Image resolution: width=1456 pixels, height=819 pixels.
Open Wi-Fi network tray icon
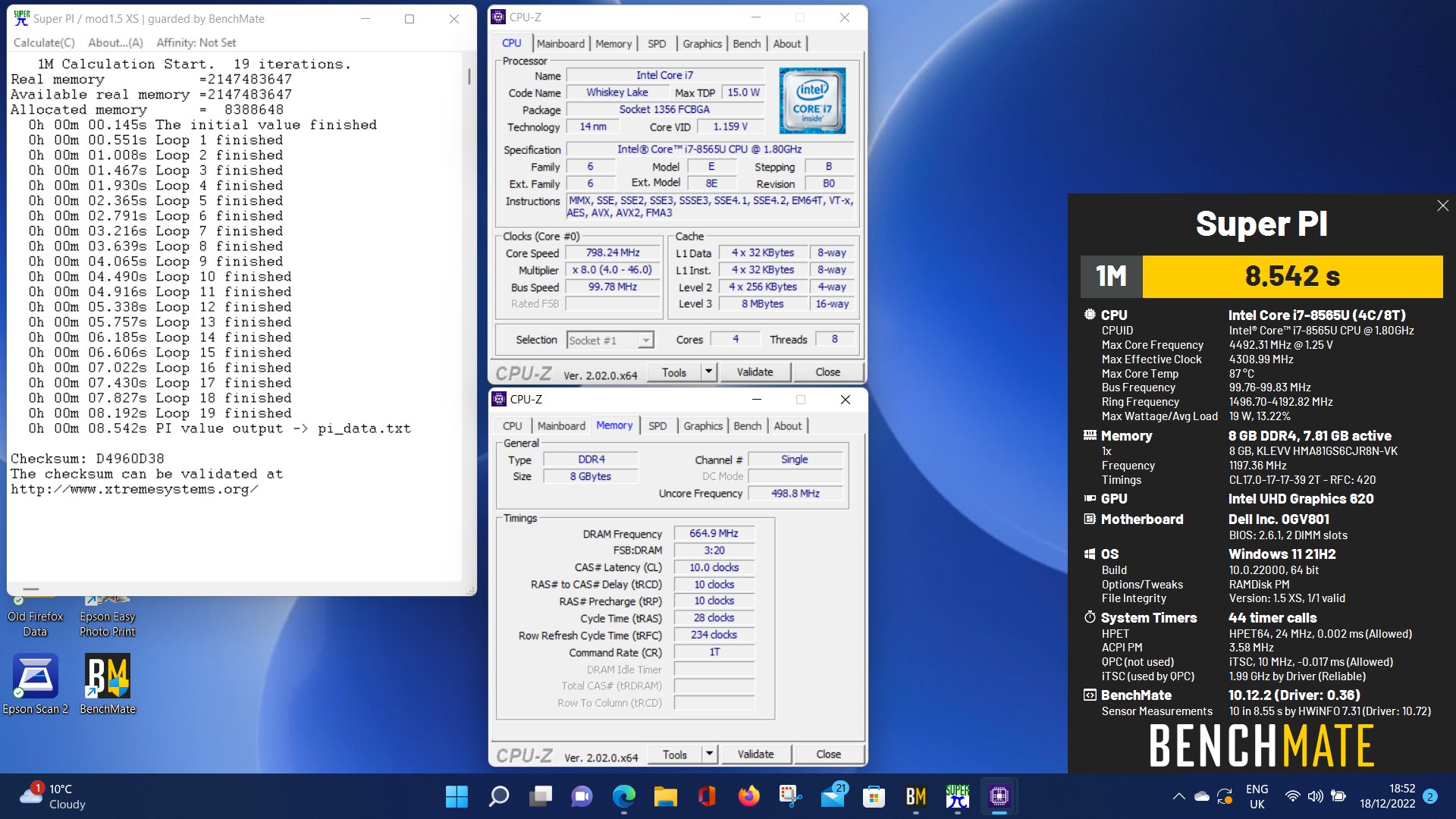(1293, 796)
